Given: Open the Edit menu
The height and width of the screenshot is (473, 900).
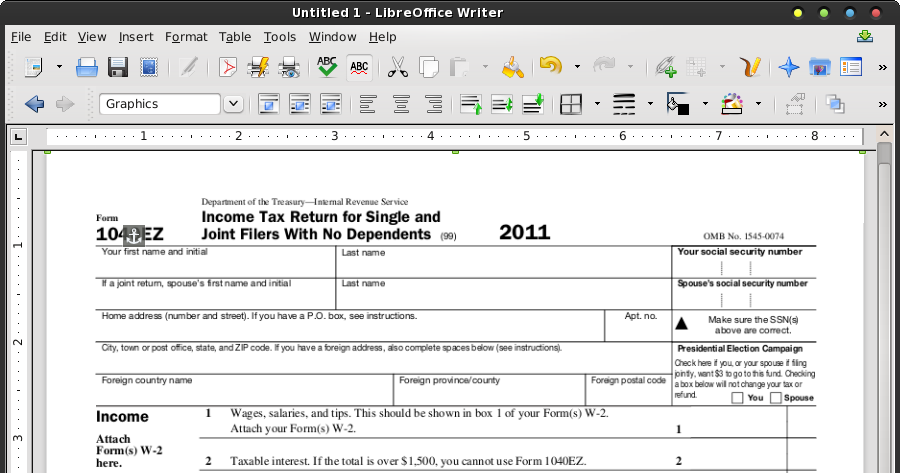Looking at the screenshot, I should pyautogui.click(x=55, y=37).
